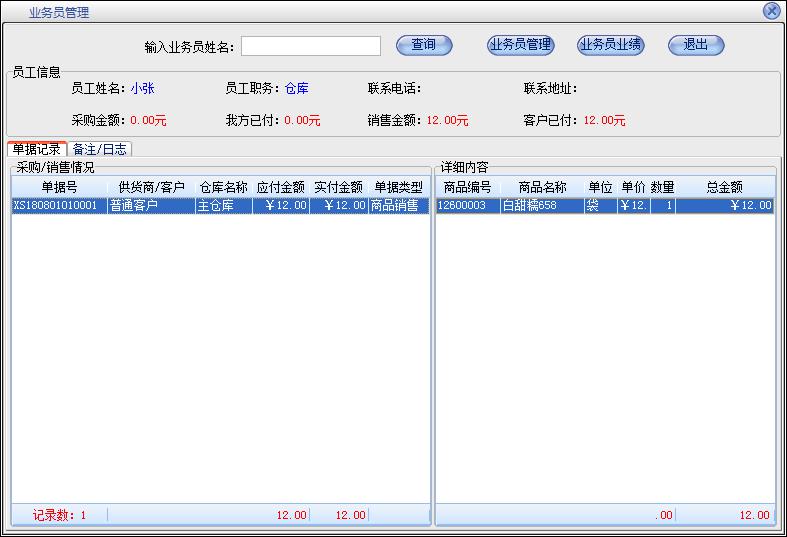Open 业务员管理 management button

[520, 45]
